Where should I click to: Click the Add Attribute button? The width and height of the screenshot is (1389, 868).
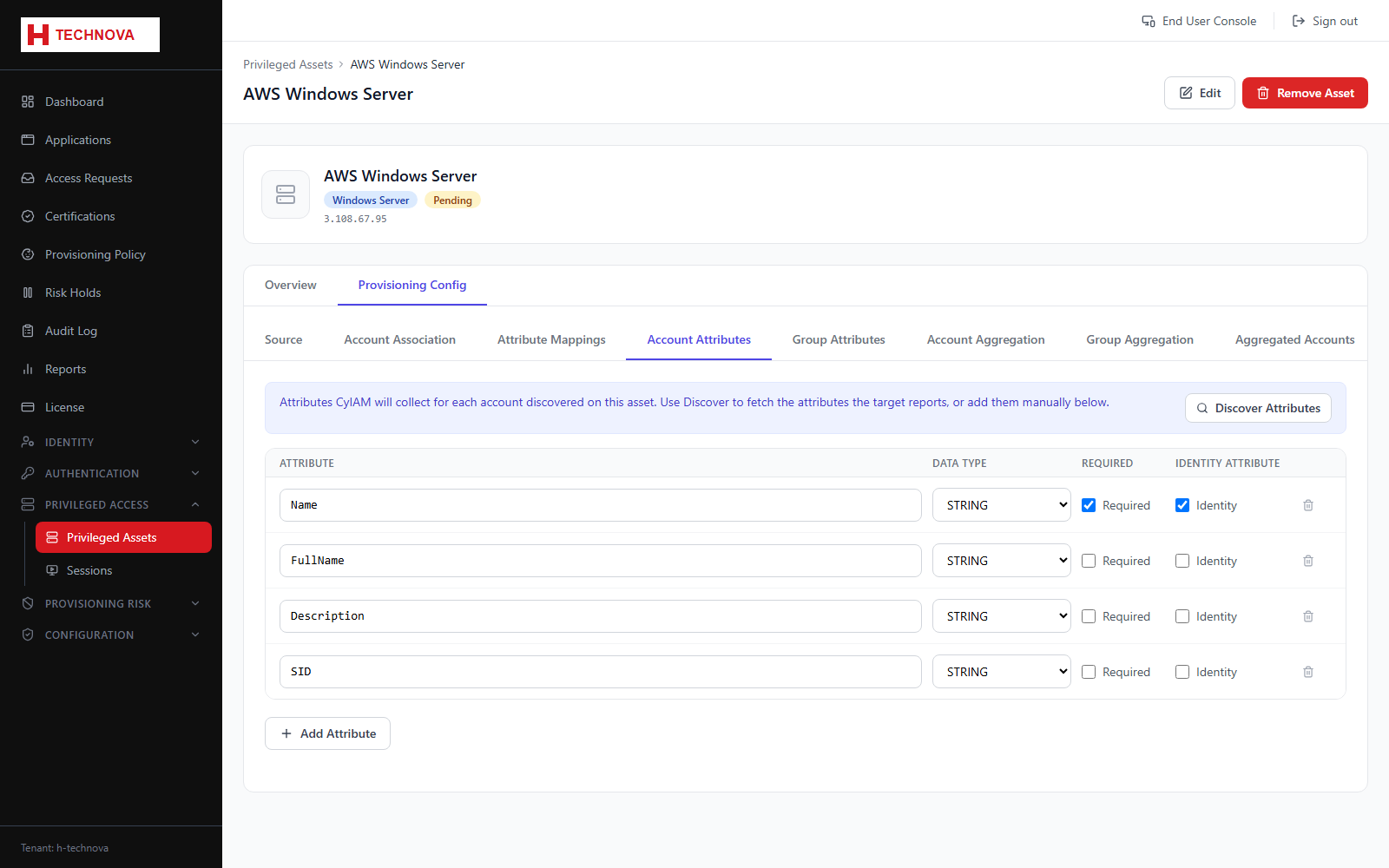tap(327, 733)
